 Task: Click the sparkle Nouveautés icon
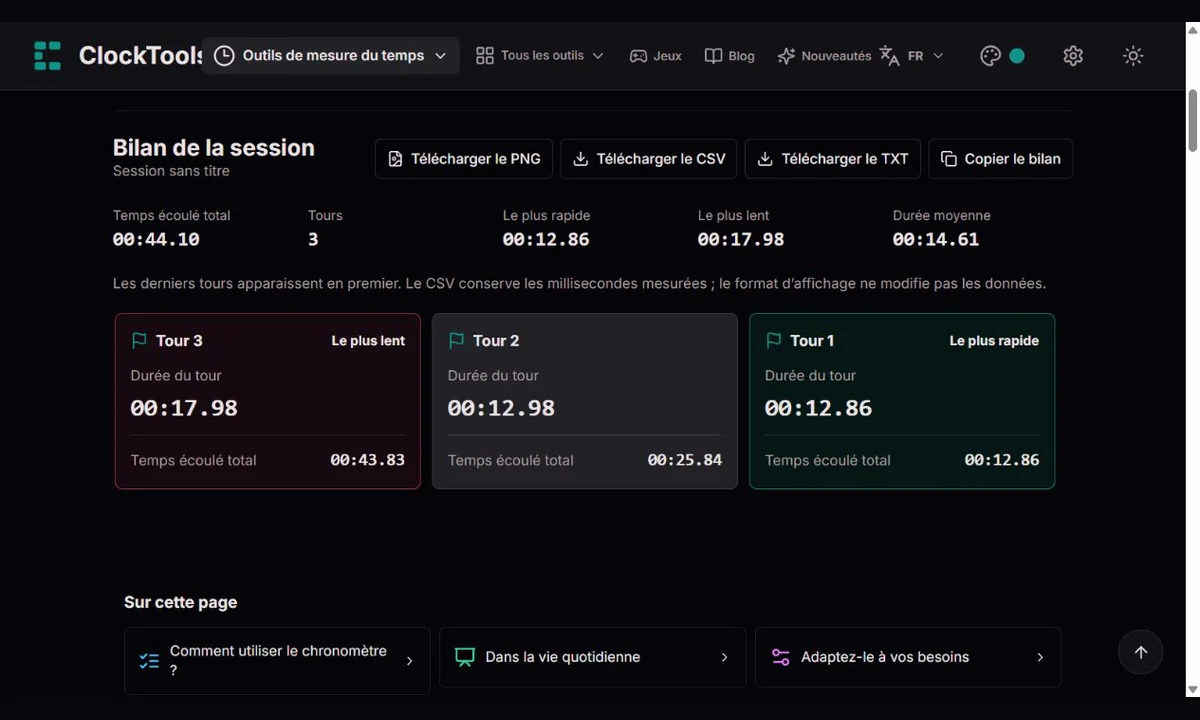pyautogui.click(x=786, y=56)
